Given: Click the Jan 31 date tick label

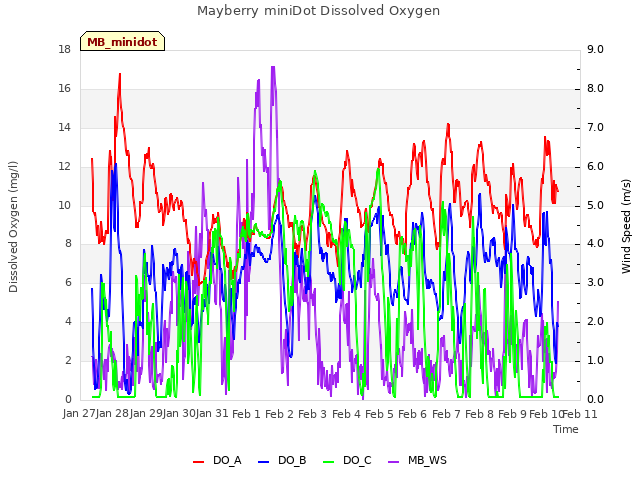Looking at the screenshot, I should [212, 413].
